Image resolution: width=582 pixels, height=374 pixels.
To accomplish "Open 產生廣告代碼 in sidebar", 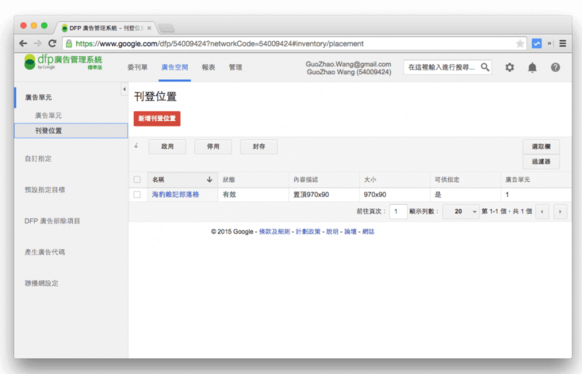I will tap(45, 252).
